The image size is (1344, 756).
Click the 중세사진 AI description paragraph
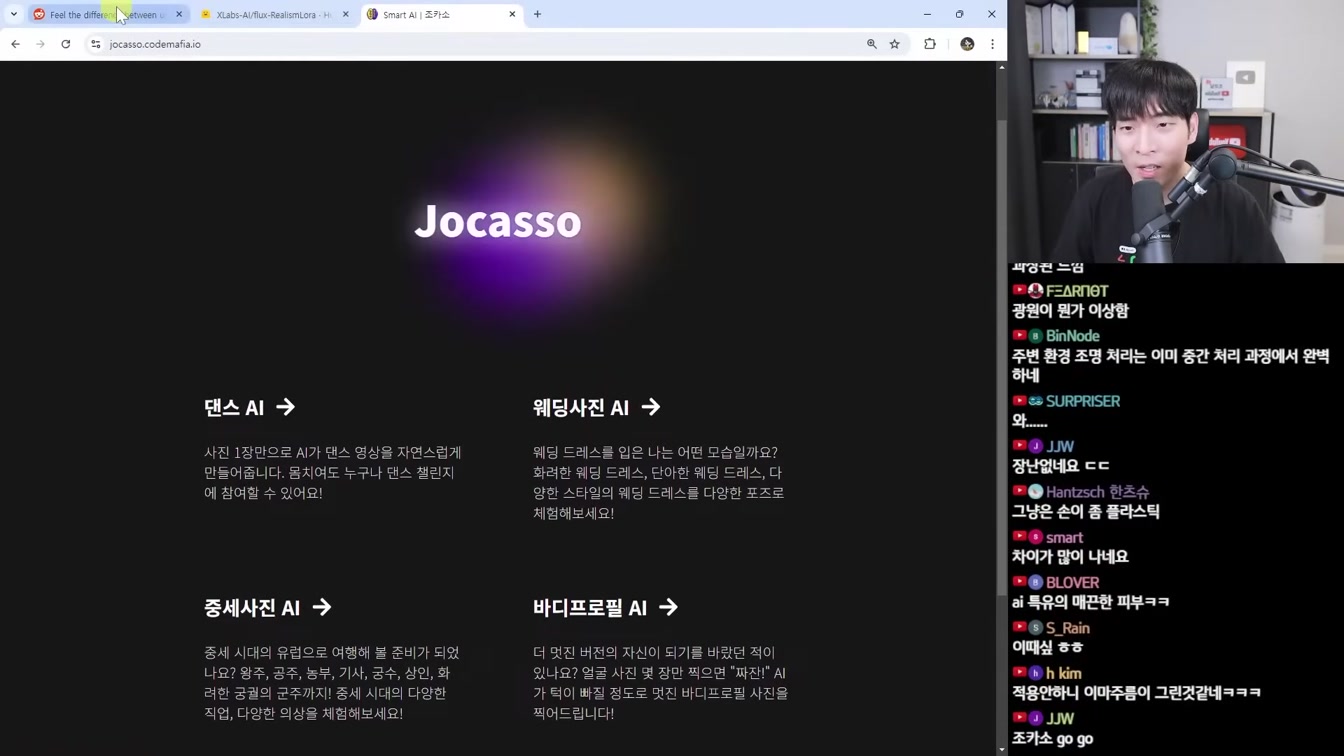pos(332,683)
